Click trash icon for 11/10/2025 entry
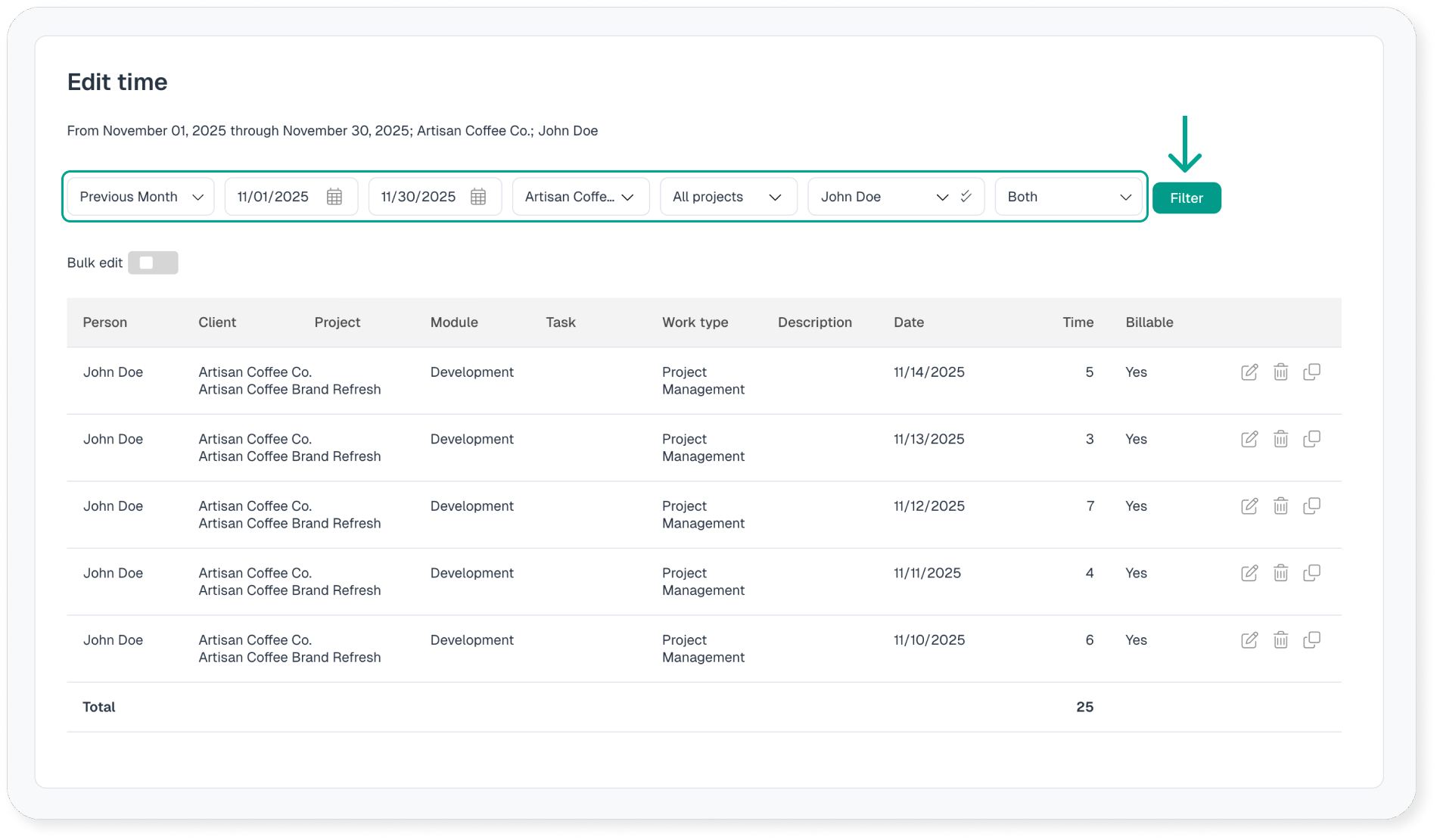Image resolution: width=1437 pixels, height=840 pixels. tap(1280, 640)
